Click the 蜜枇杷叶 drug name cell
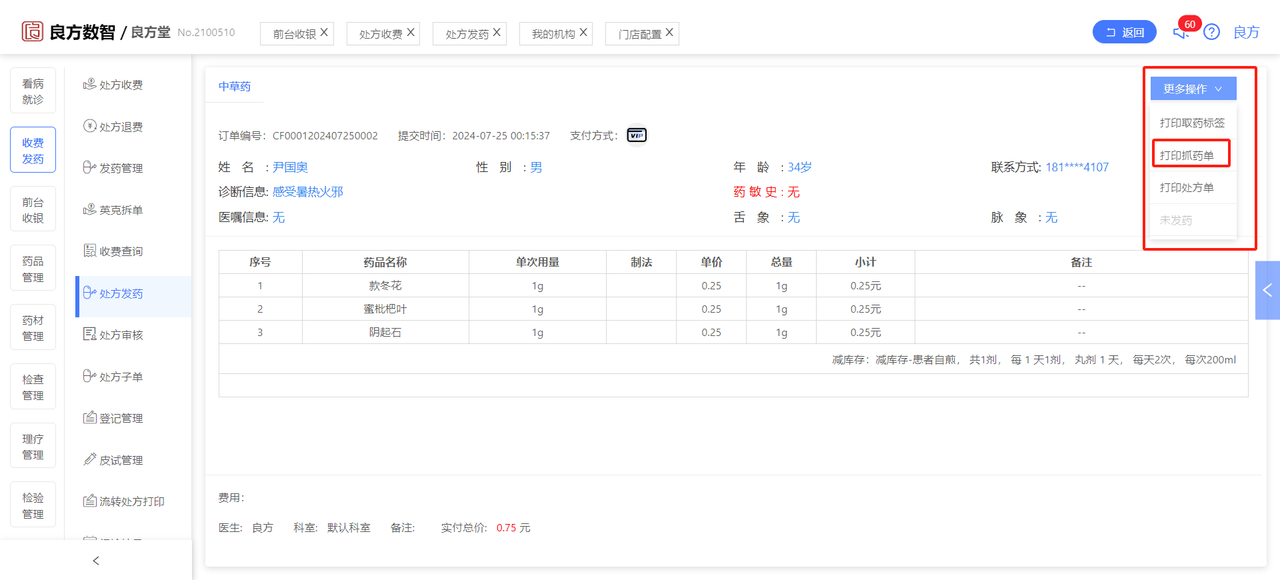The width and height of the screenshot is (1280, 580). (x=385, y=309)
